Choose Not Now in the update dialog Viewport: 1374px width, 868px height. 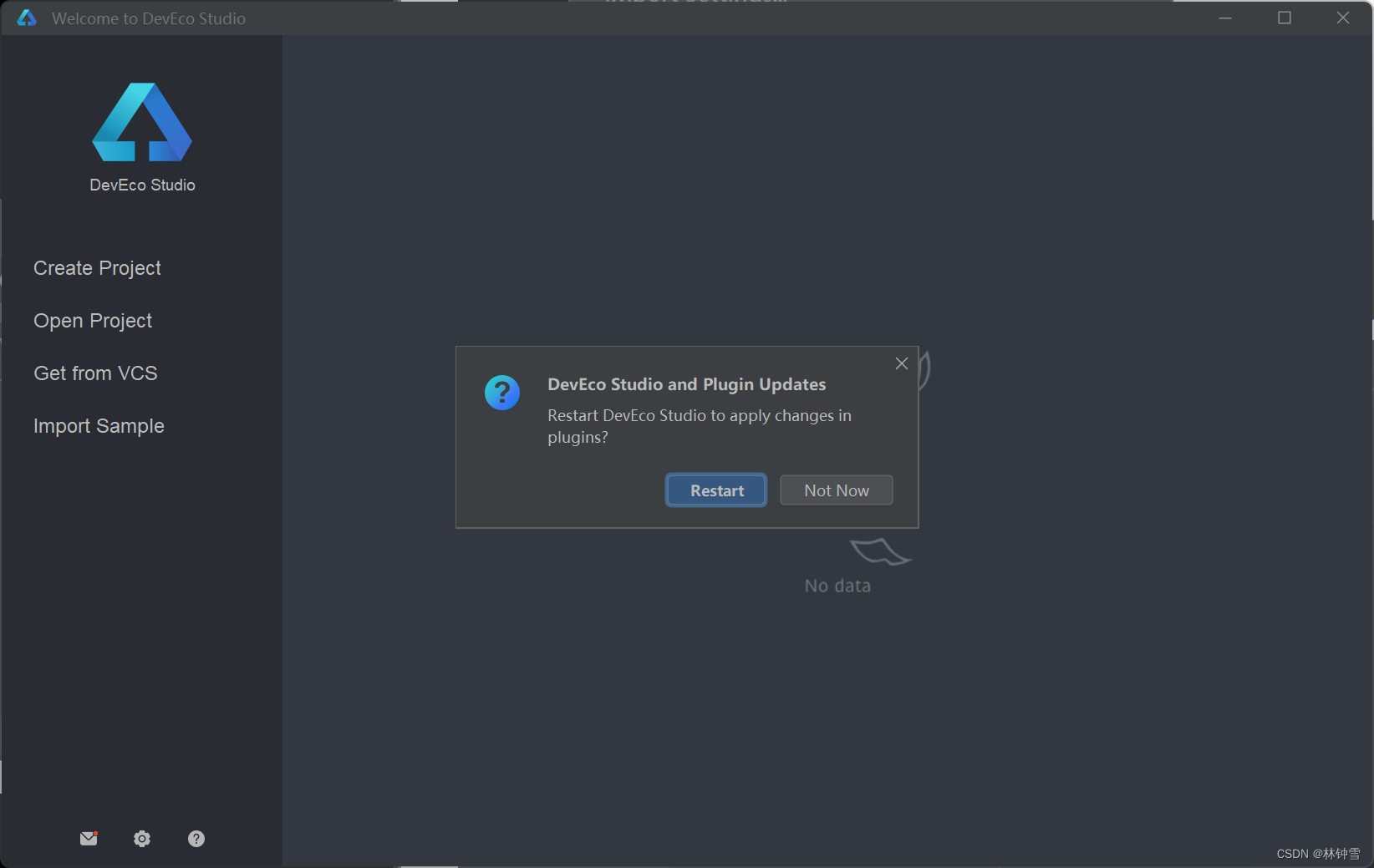tap(837, 490)
